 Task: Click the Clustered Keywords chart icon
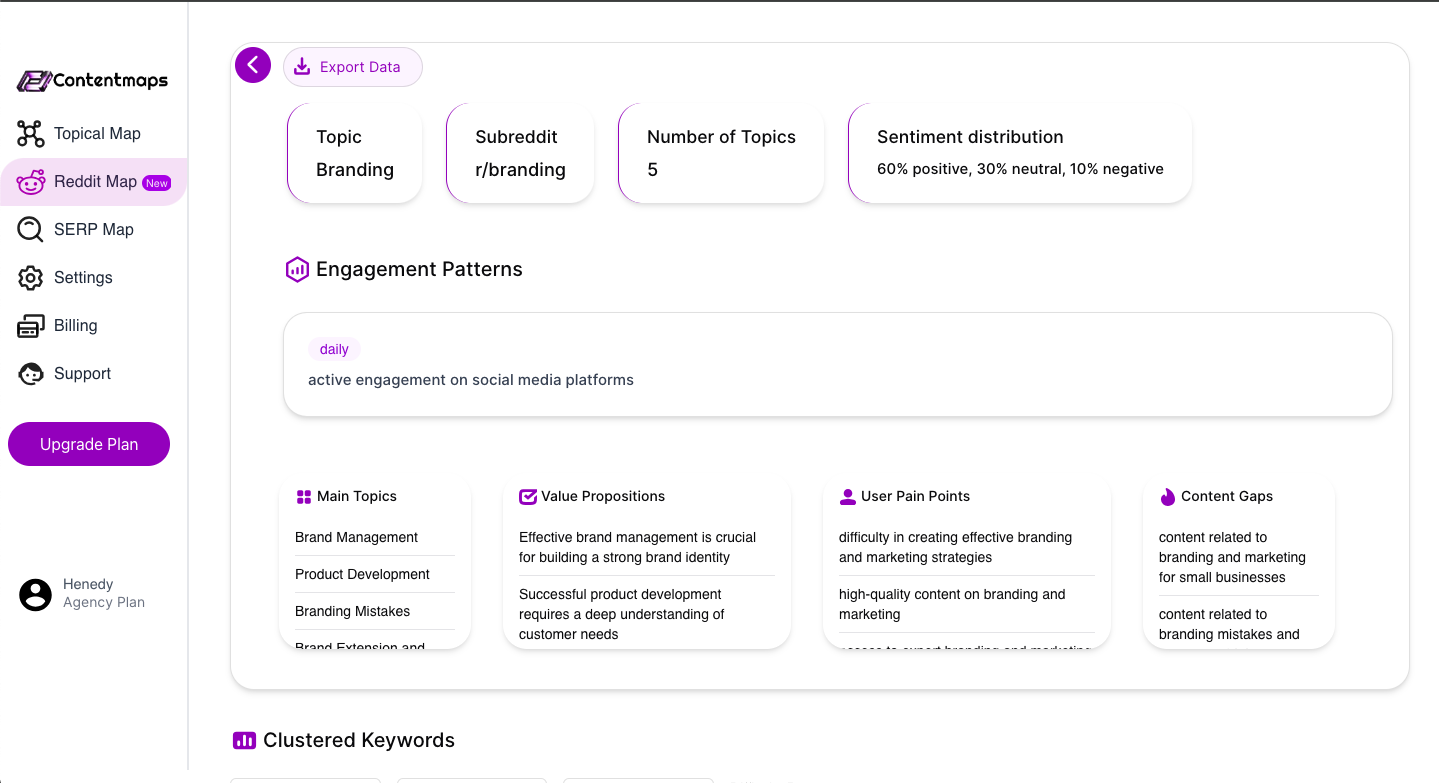(x=244, y=741)
